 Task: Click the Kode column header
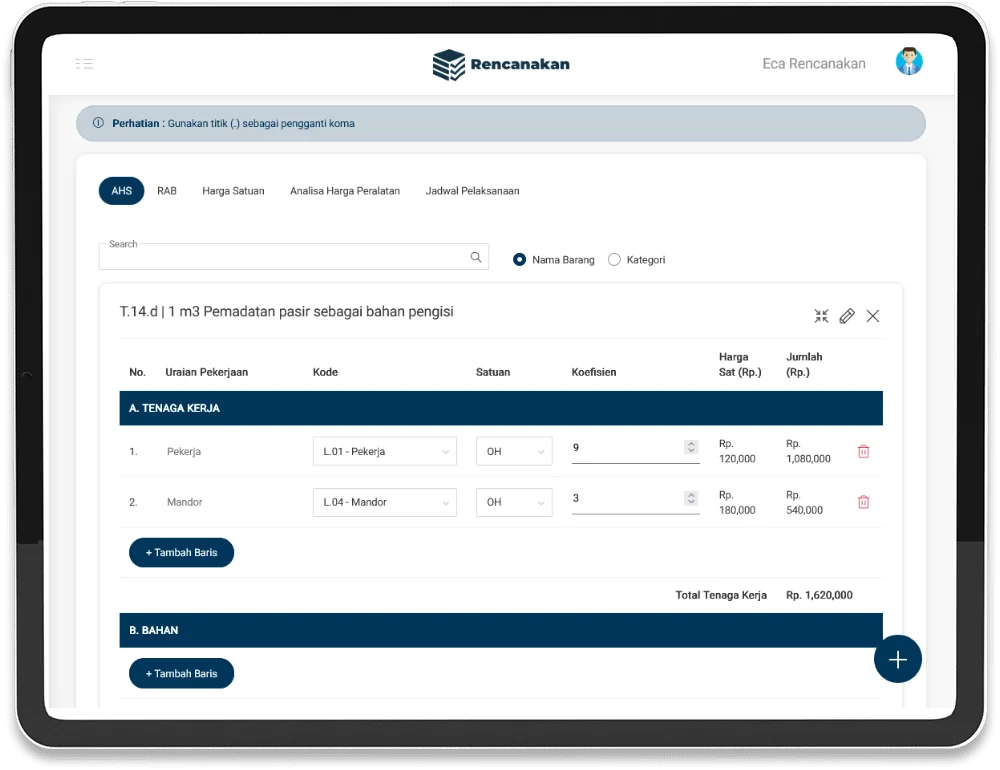pos(325,372)
